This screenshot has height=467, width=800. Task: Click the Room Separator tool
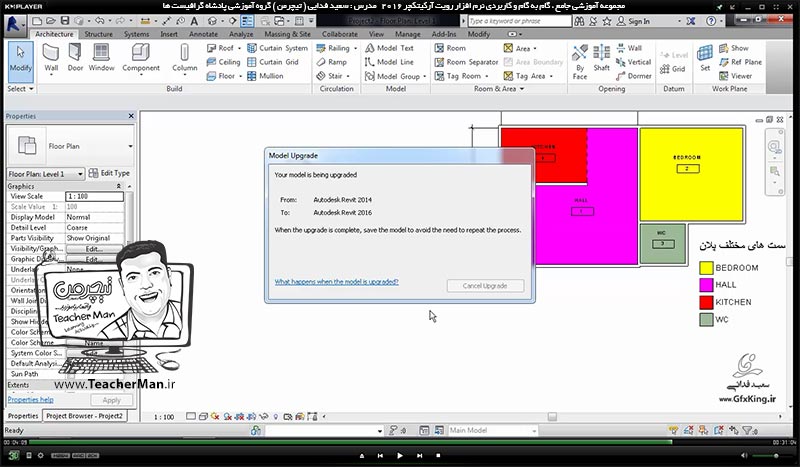click(x=466, y=62)
